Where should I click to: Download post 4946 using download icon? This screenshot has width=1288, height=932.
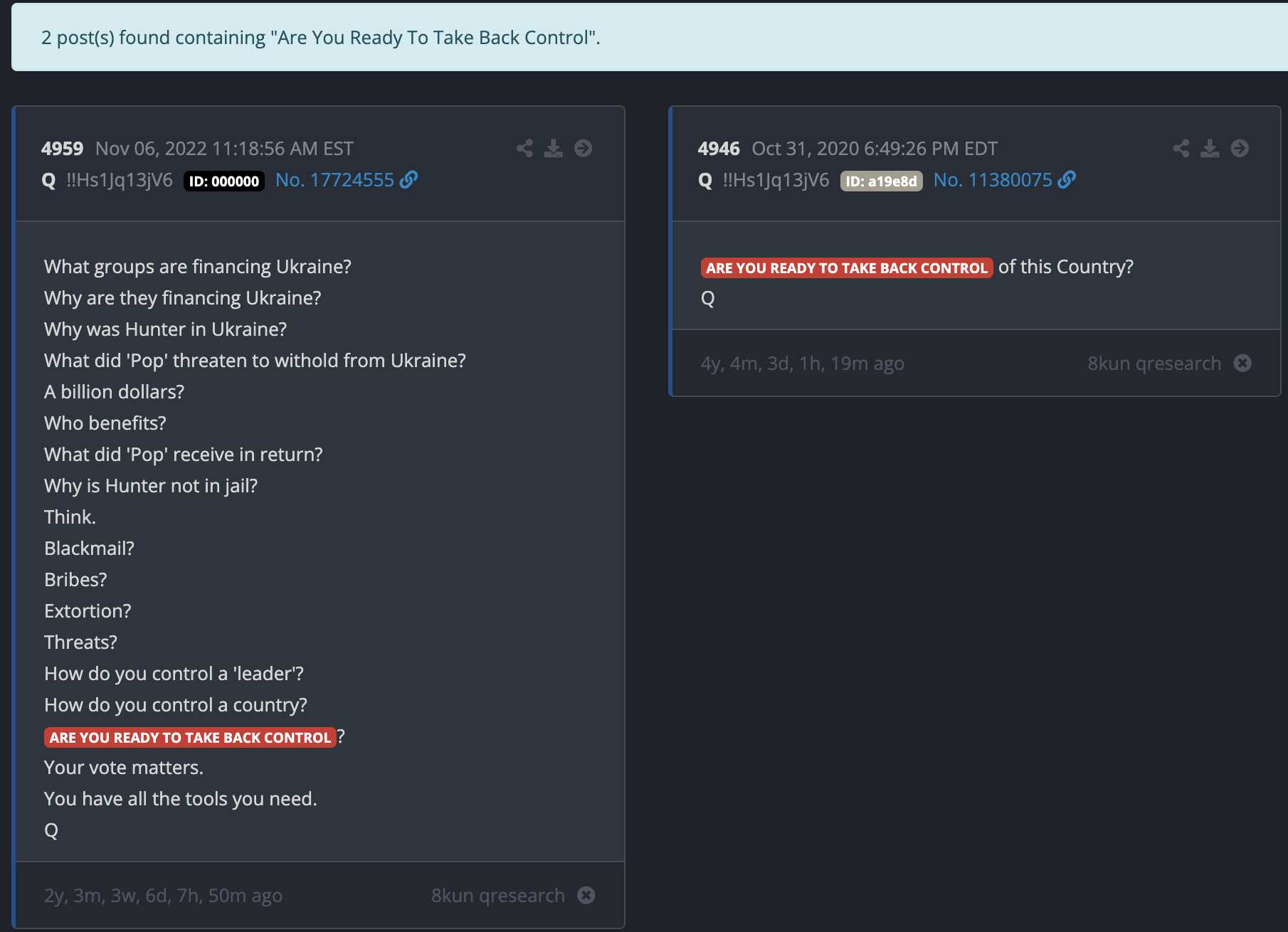1209,148
